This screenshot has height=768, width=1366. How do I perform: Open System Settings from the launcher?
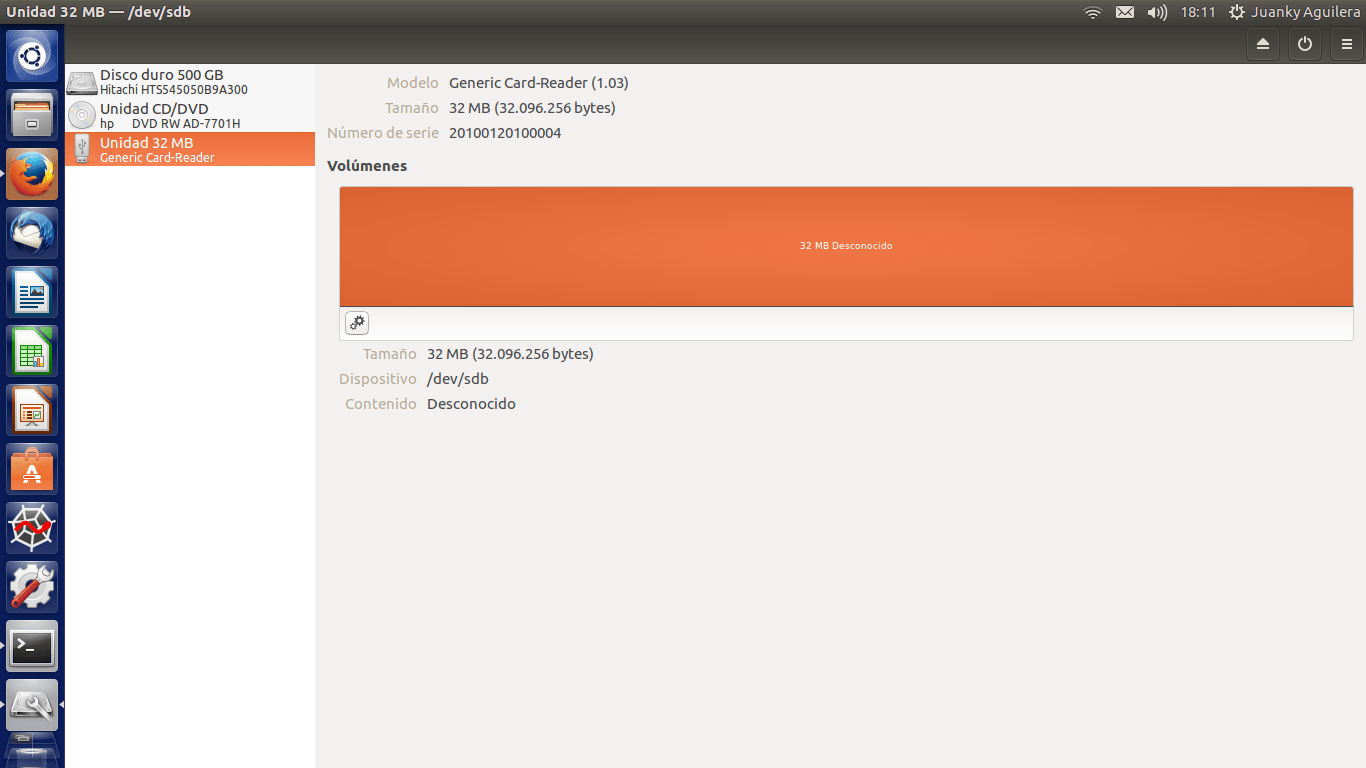(32, 587)
